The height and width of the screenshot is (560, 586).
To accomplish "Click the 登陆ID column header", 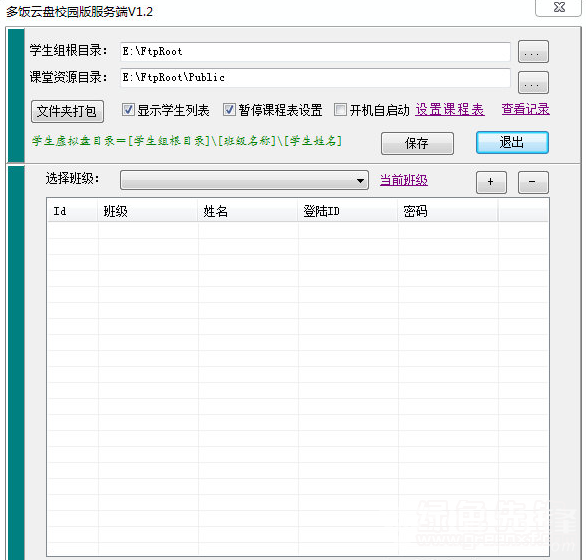I will click(x=348, y=211).
